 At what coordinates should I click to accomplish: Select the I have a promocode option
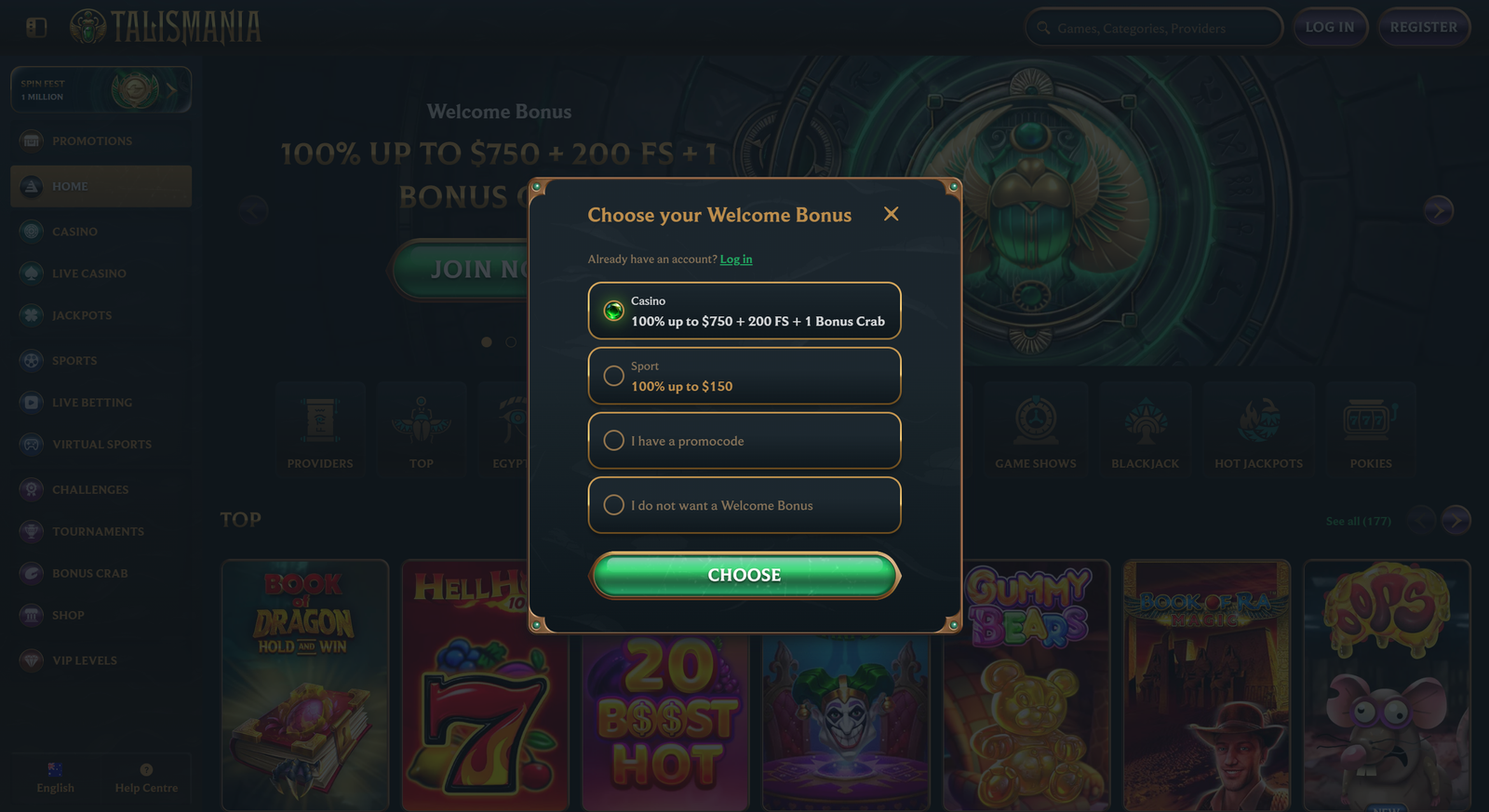(x=744, y=440)
